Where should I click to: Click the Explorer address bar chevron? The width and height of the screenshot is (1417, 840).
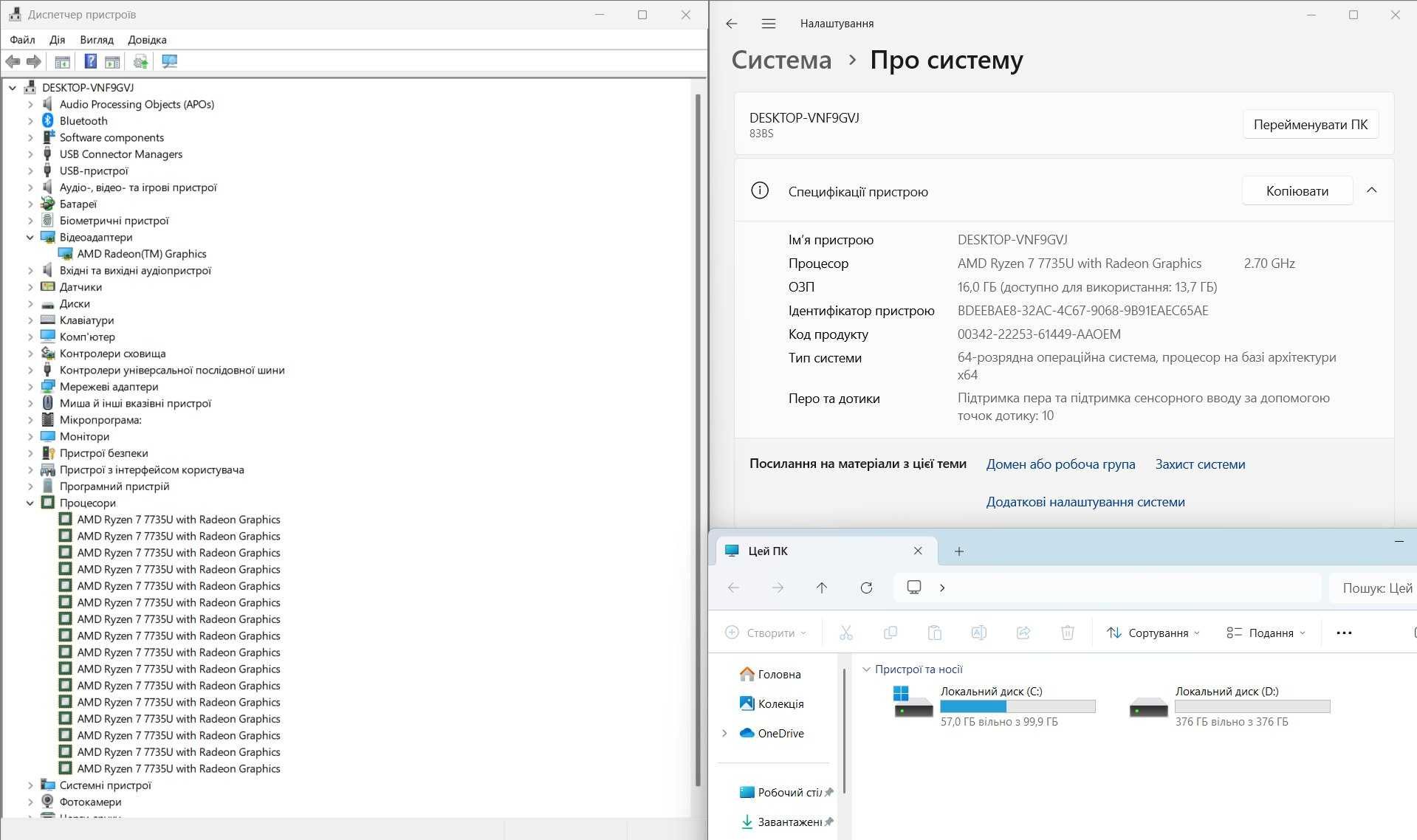[x=942, y=588]
